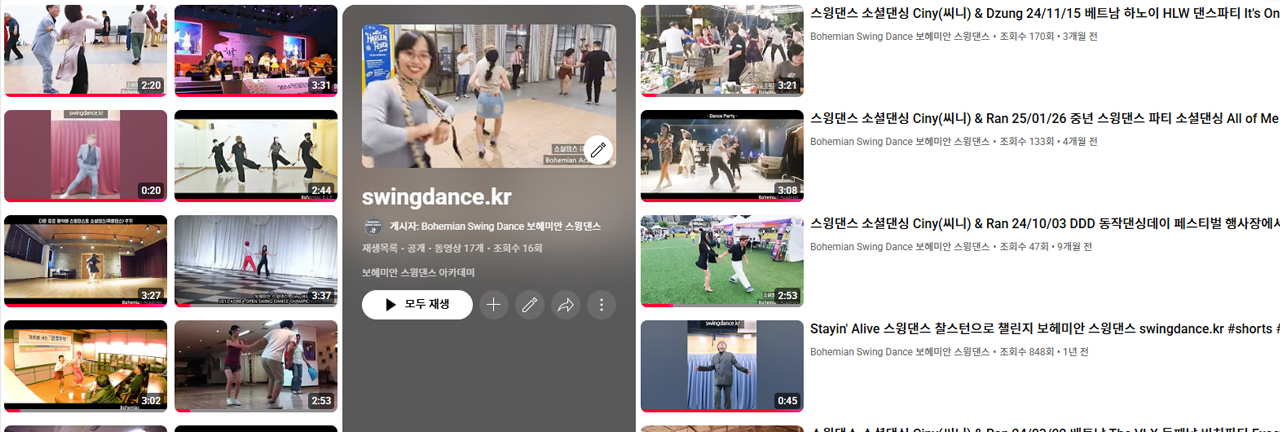The height and width of the screenshot is (432, 1280).
Task: Open the playlist thumbnail with 3:21 duration
Action: tap(722, 50)
